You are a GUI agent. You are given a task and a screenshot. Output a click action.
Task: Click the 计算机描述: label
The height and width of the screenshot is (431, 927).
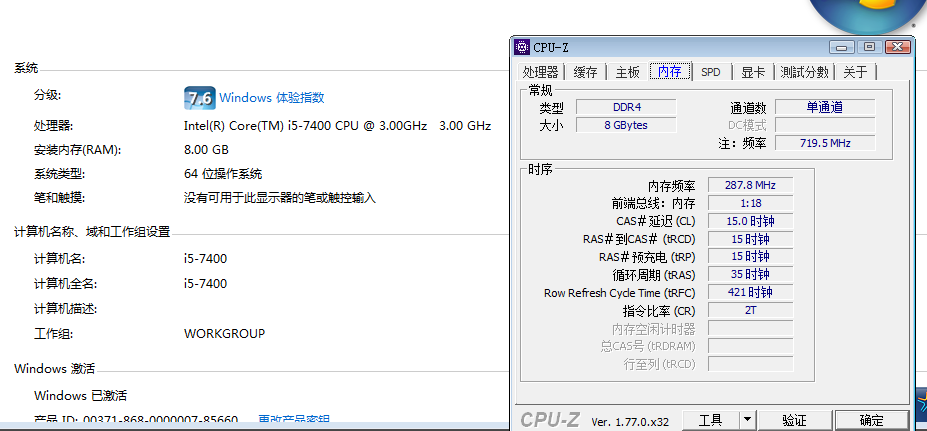point(66,309)
